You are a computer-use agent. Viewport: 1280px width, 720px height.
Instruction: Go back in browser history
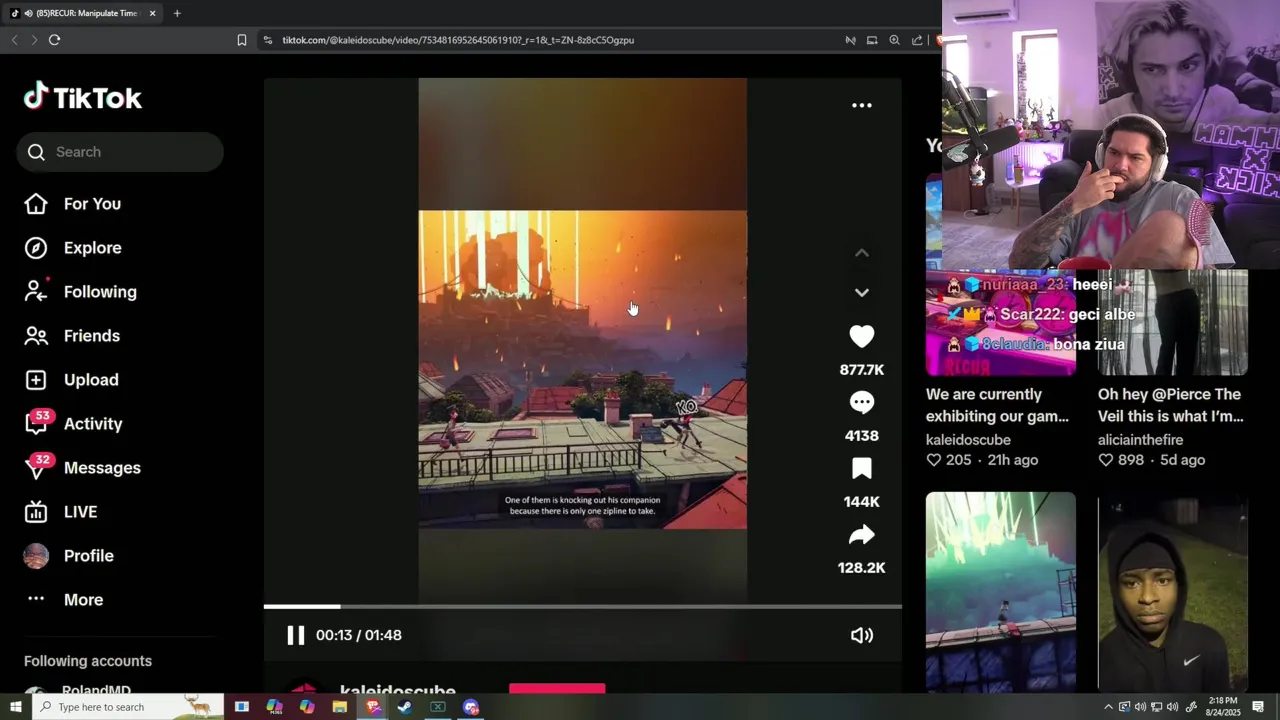[x=14, y=40]
